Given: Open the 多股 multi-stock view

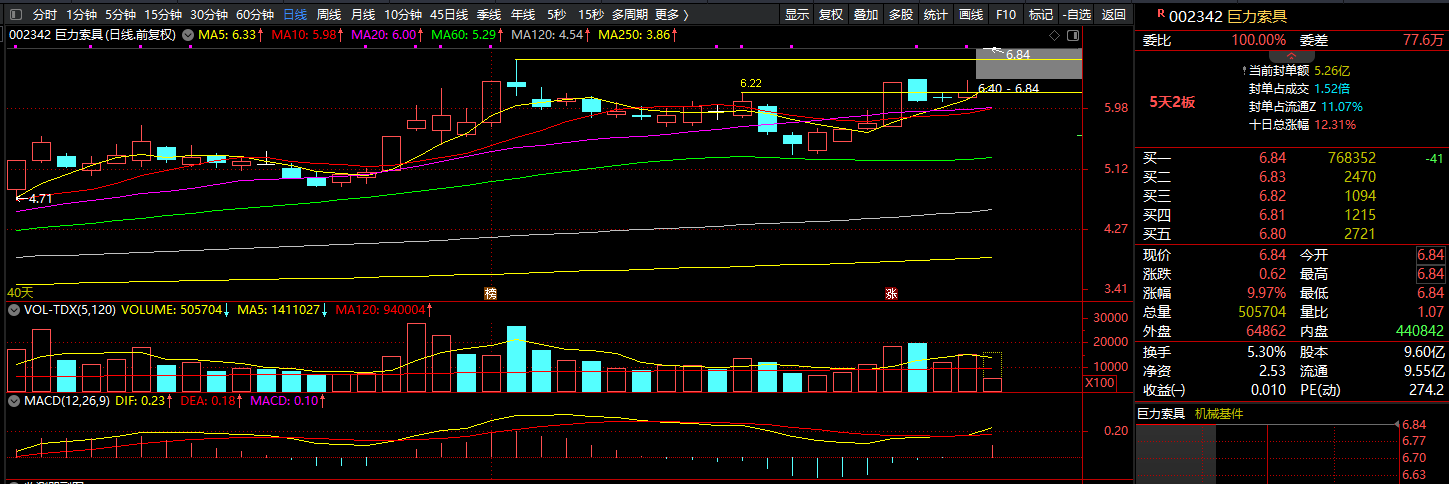Looking at the screenshot, I should [901, 15].
